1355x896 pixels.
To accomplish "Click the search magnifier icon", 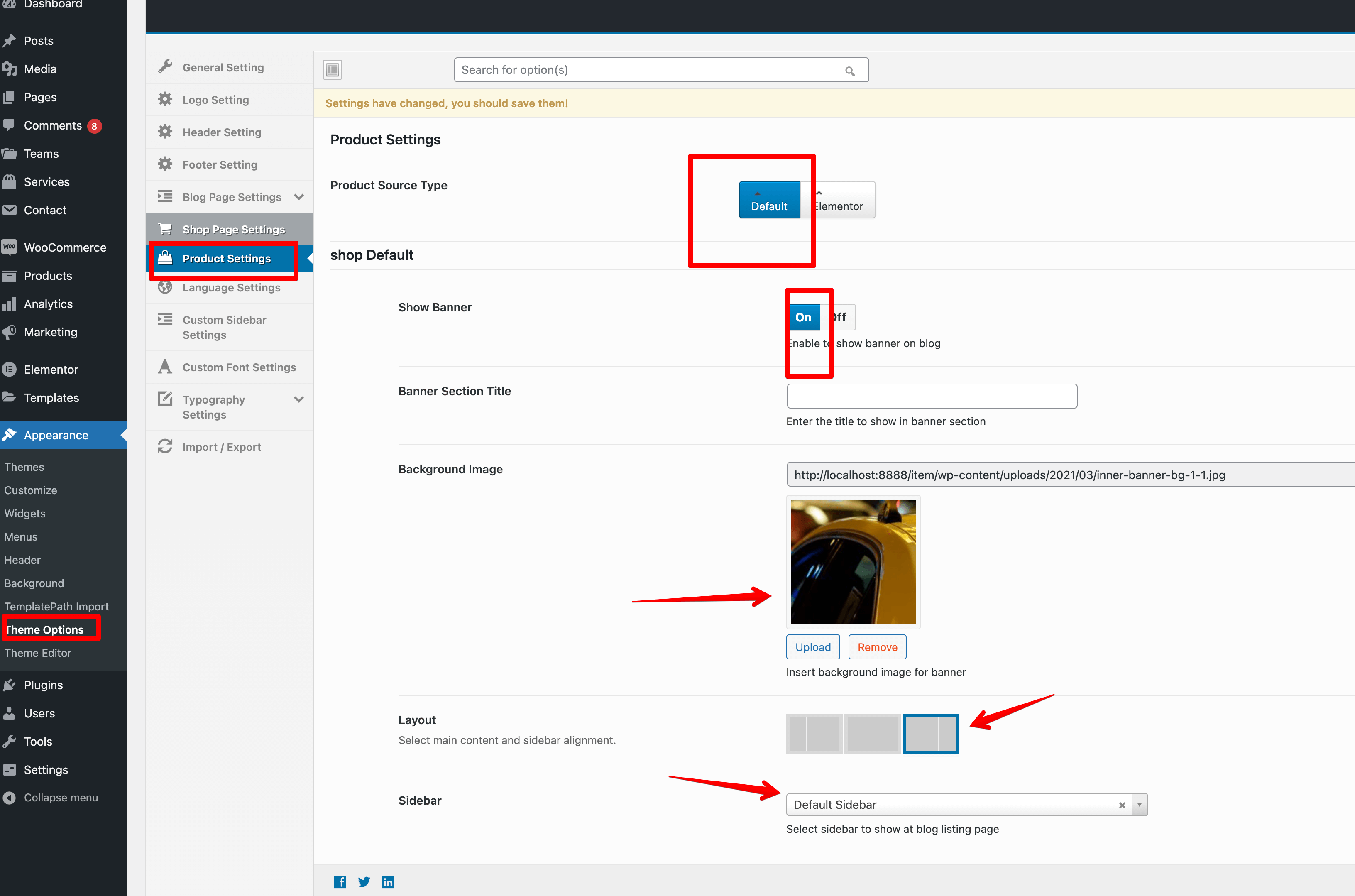I will [x=849, y=71].
